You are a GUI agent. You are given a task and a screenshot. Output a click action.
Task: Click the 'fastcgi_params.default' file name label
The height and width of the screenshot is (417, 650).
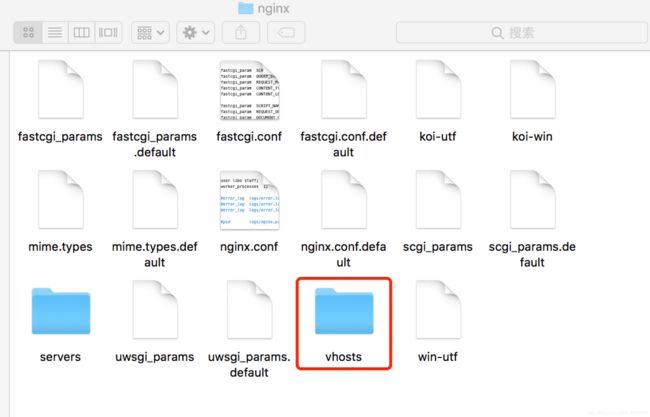coord(155,144)
